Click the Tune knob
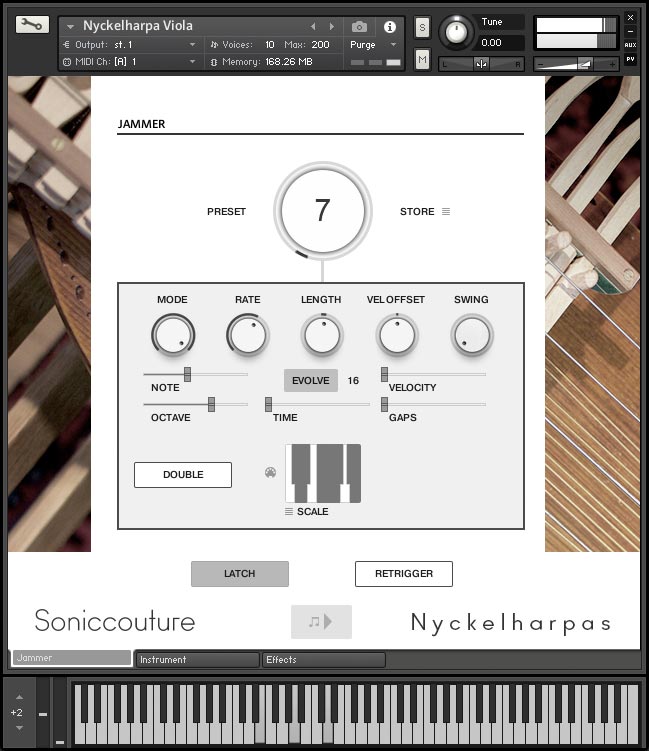The height and width of the screenshot is (751, 649). [x=456, y=32]
